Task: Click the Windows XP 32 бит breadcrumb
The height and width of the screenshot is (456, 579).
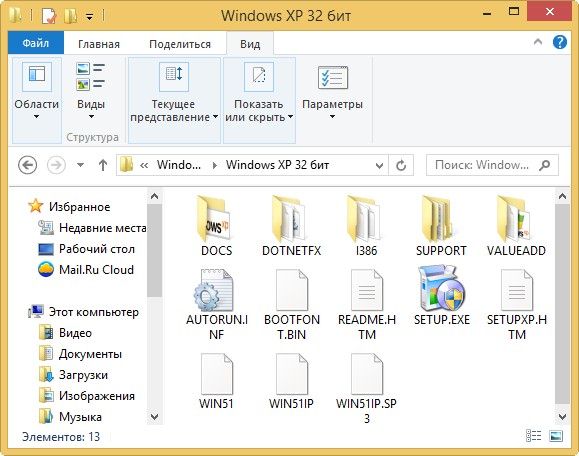Action: click(x=277, y=165)
